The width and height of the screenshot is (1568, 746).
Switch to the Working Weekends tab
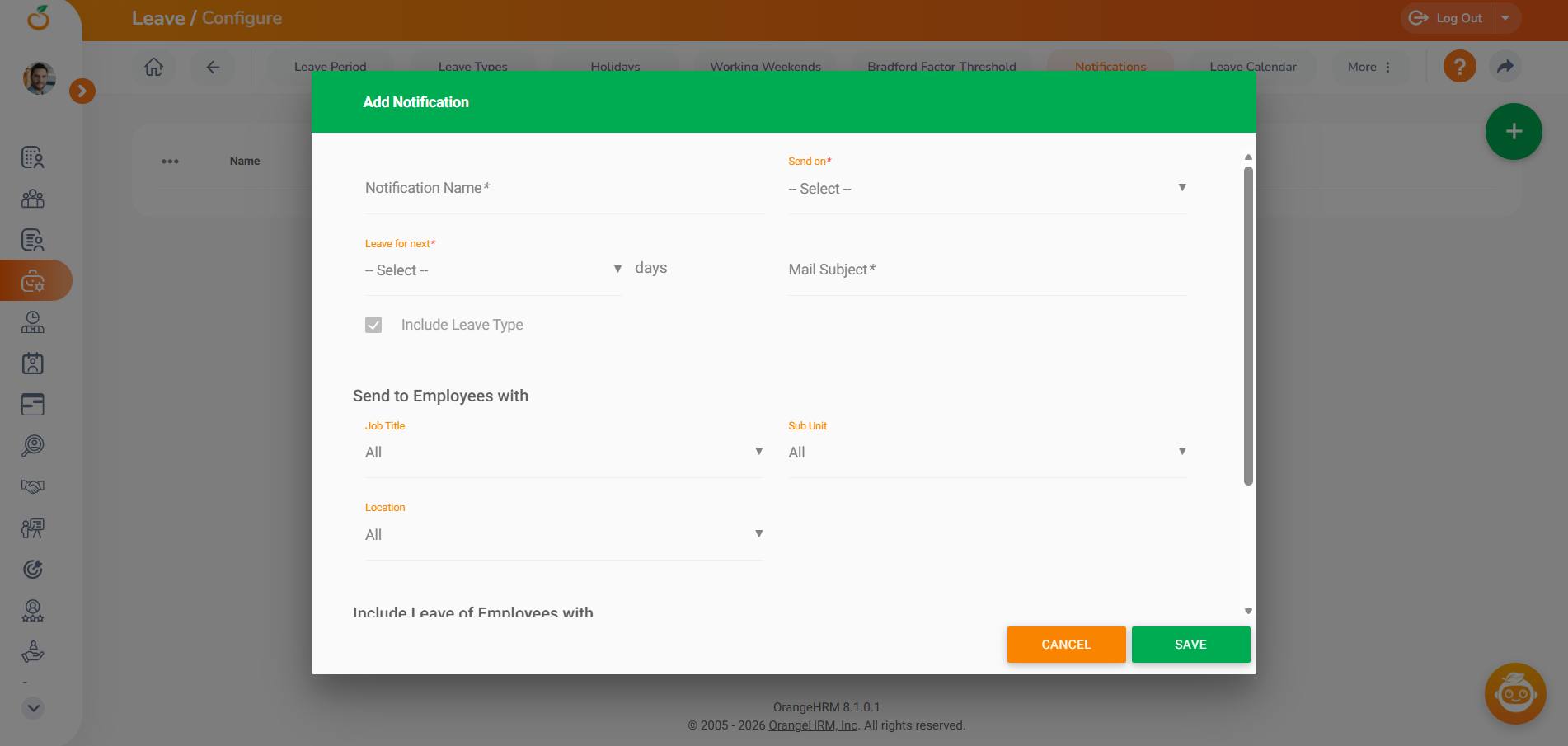[x=766, y=67]
